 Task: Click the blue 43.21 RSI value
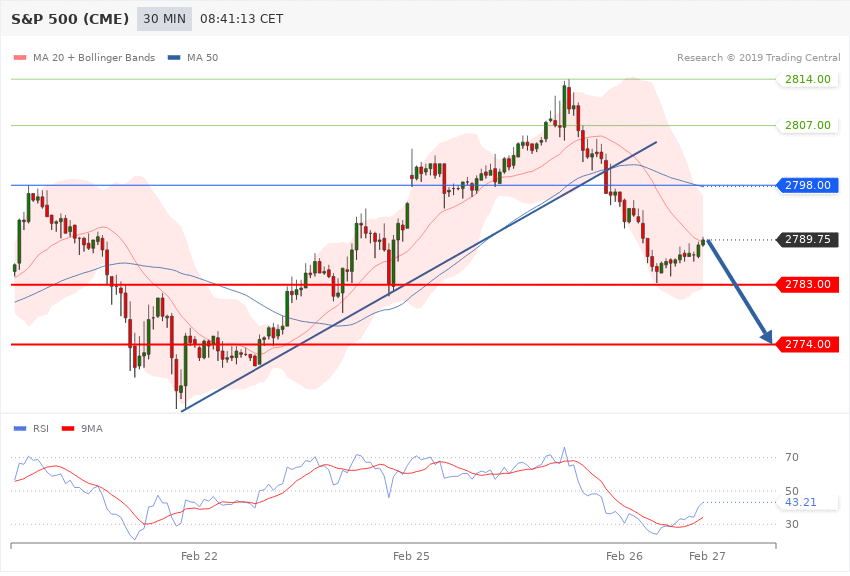tap(801, 502)
